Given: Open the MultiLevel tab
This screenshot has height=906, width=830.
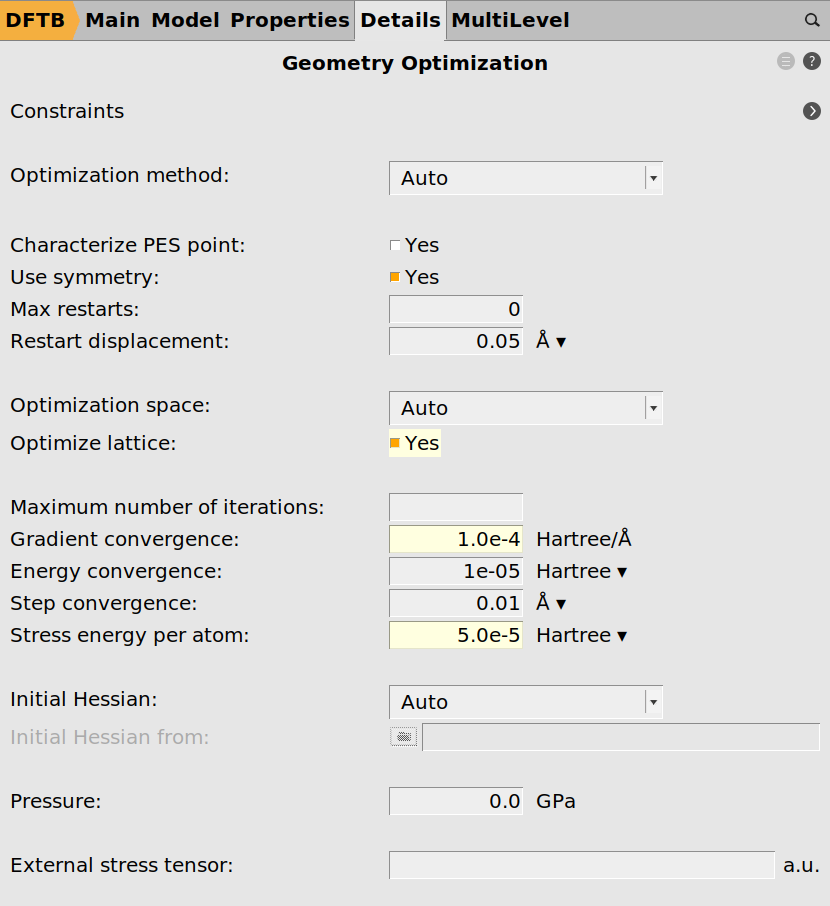Looking at the screenshot, I should (510, 20).
